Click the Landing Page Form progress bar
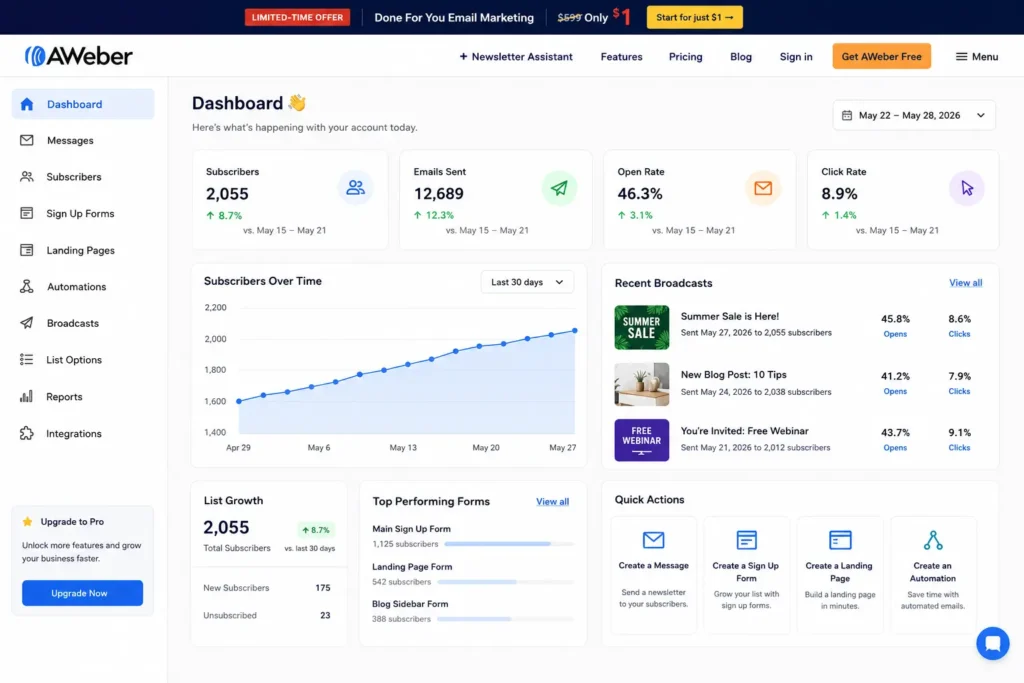1024x683 pixels. (505, 582)
